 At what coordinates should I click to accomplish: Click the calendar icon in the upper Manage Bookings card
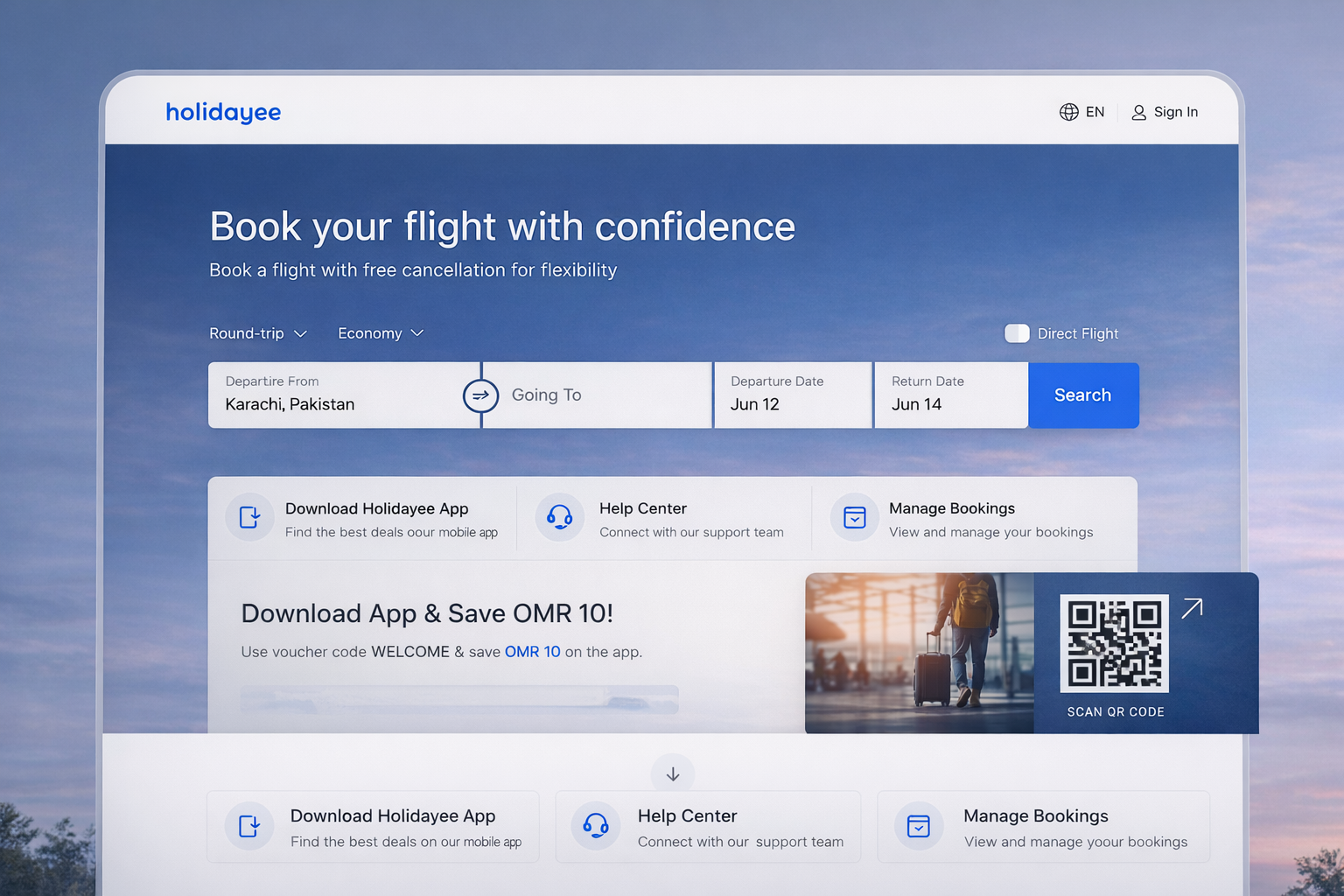click(x=854, y=518)
